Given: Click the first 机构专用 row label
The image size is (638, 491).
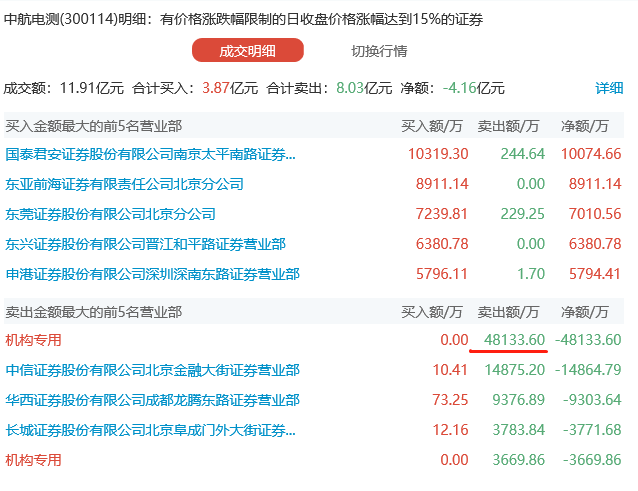Looking at the screenshot, I should pyautogui.click(x=33, y=340).
